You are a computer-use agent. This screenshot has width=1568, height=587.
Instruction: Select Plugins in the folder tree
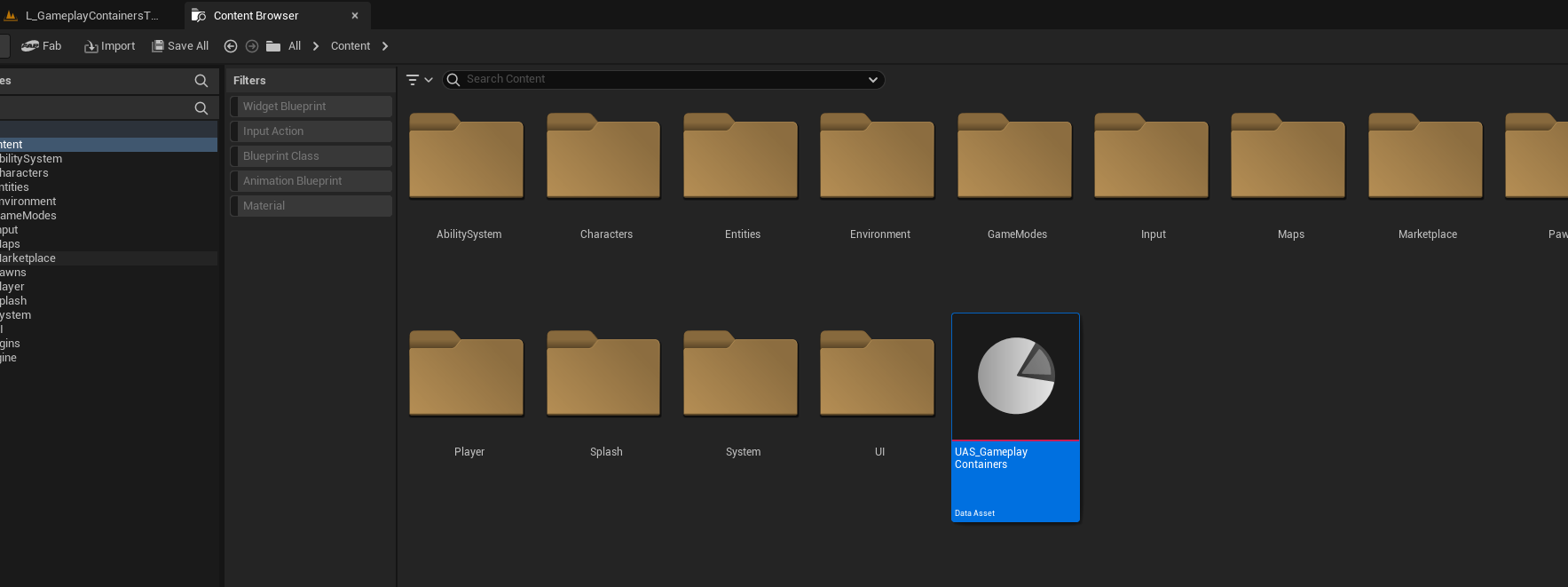coord(108,344)
